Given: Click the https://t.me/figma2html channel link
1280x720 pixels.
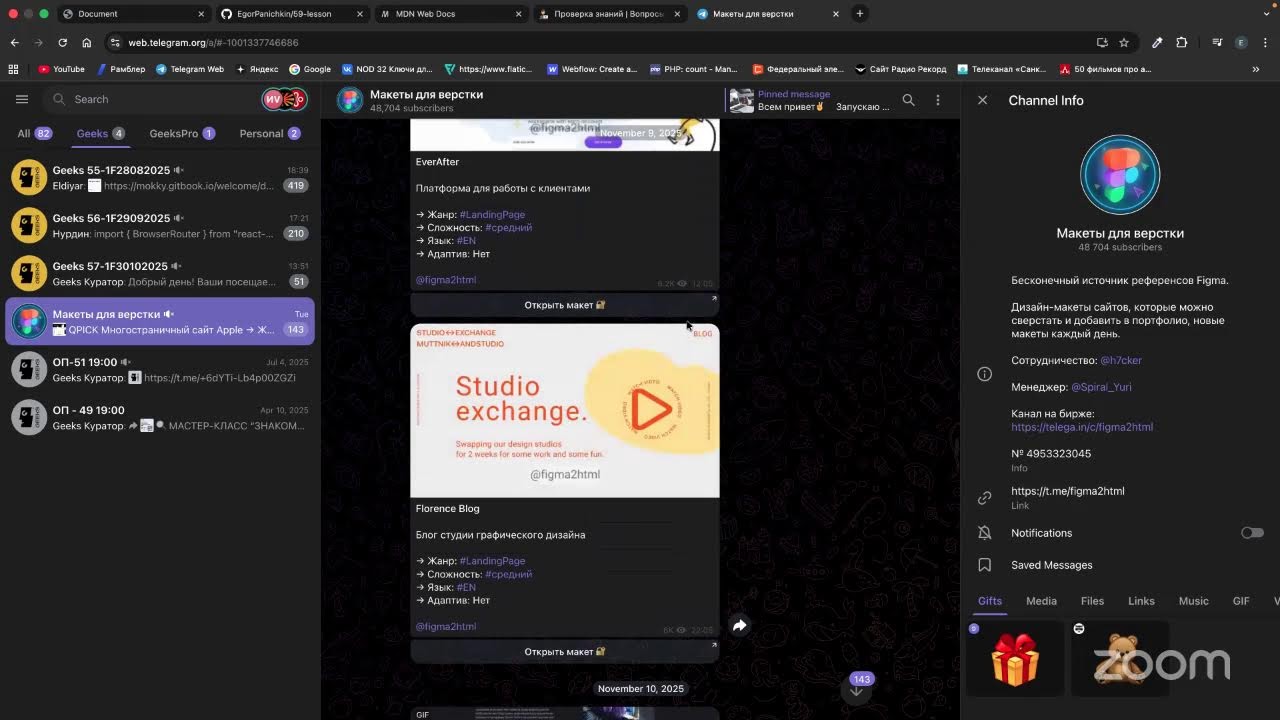Looking at the screenshot, I should coord(1068,491).
